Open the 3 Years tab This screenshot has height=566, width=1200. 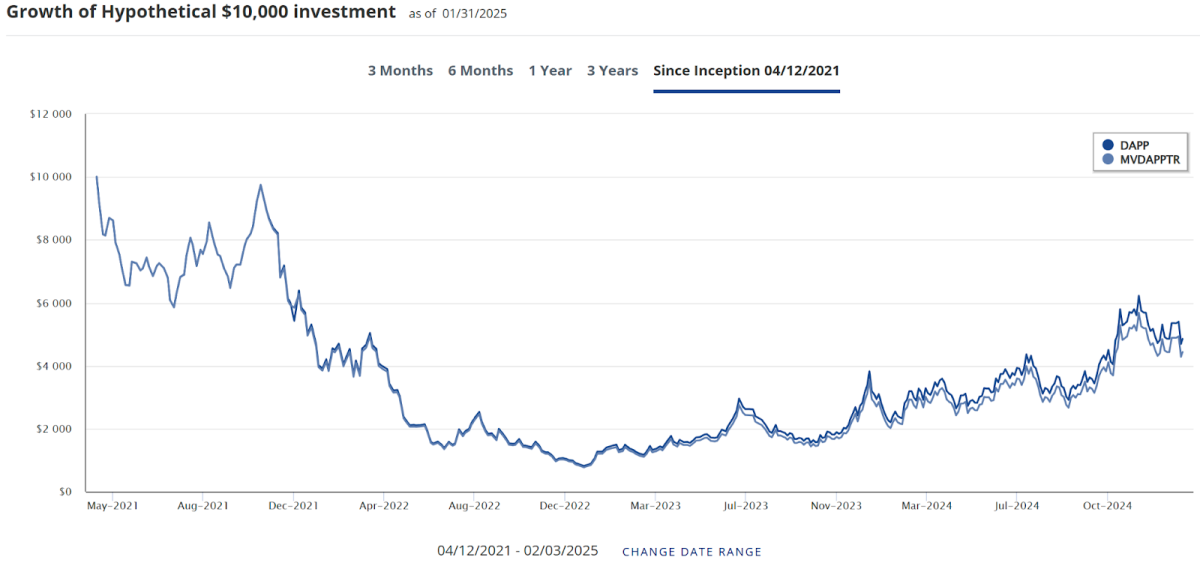tap(612, 71)
